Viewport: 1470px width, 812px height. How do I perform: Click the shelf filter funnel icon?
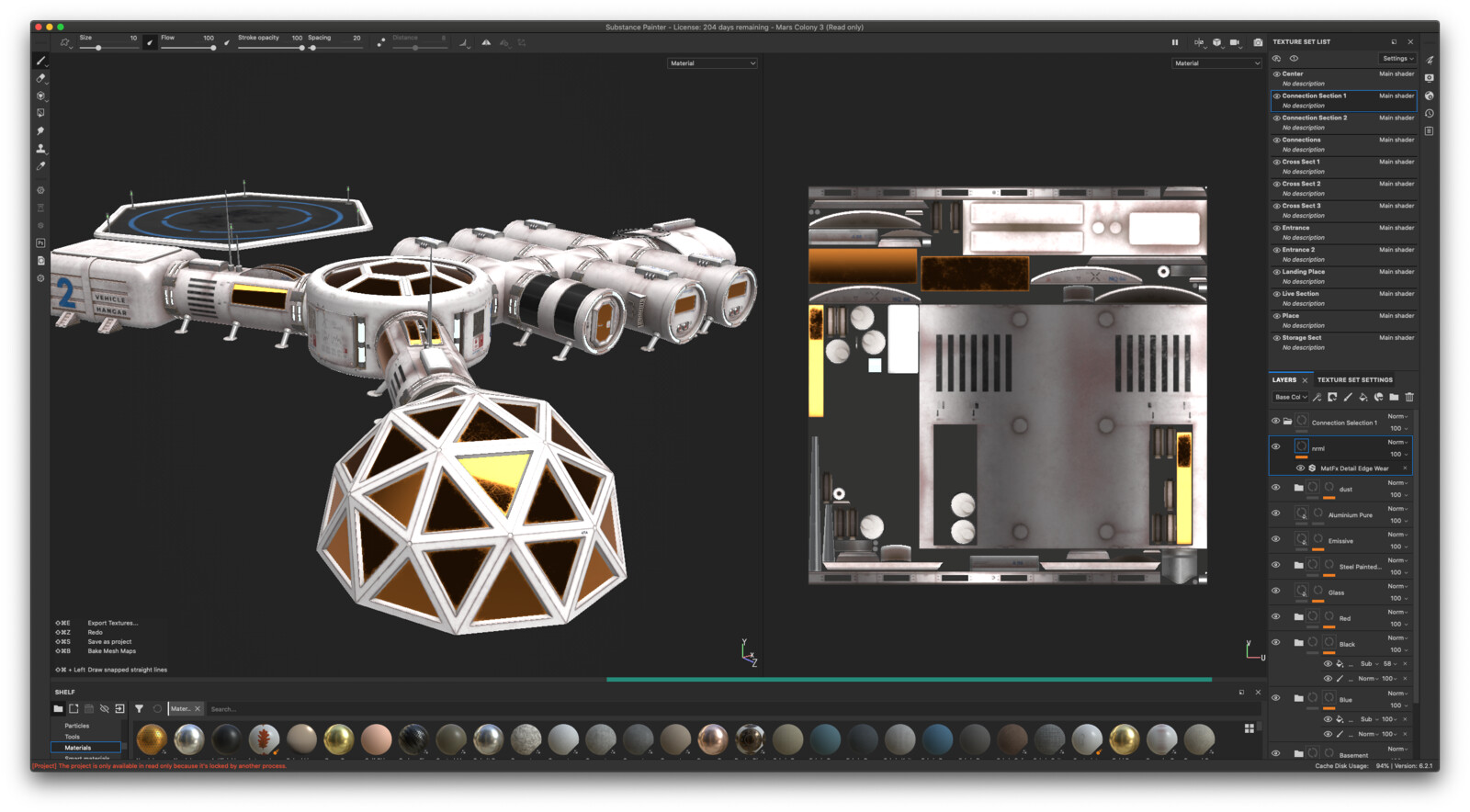[139, 708]
